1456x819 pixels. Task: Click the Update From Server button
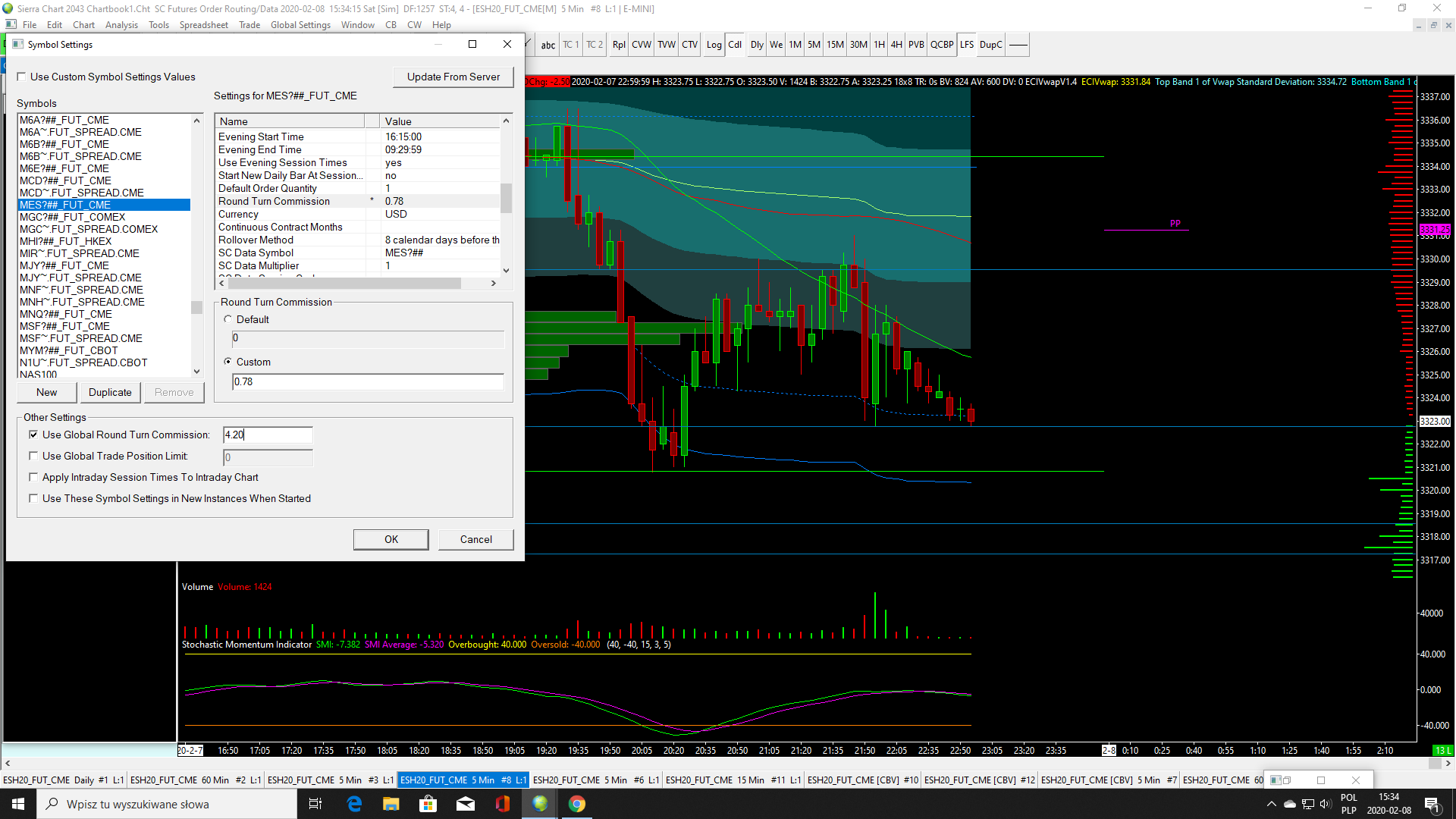tap(453, 77)
